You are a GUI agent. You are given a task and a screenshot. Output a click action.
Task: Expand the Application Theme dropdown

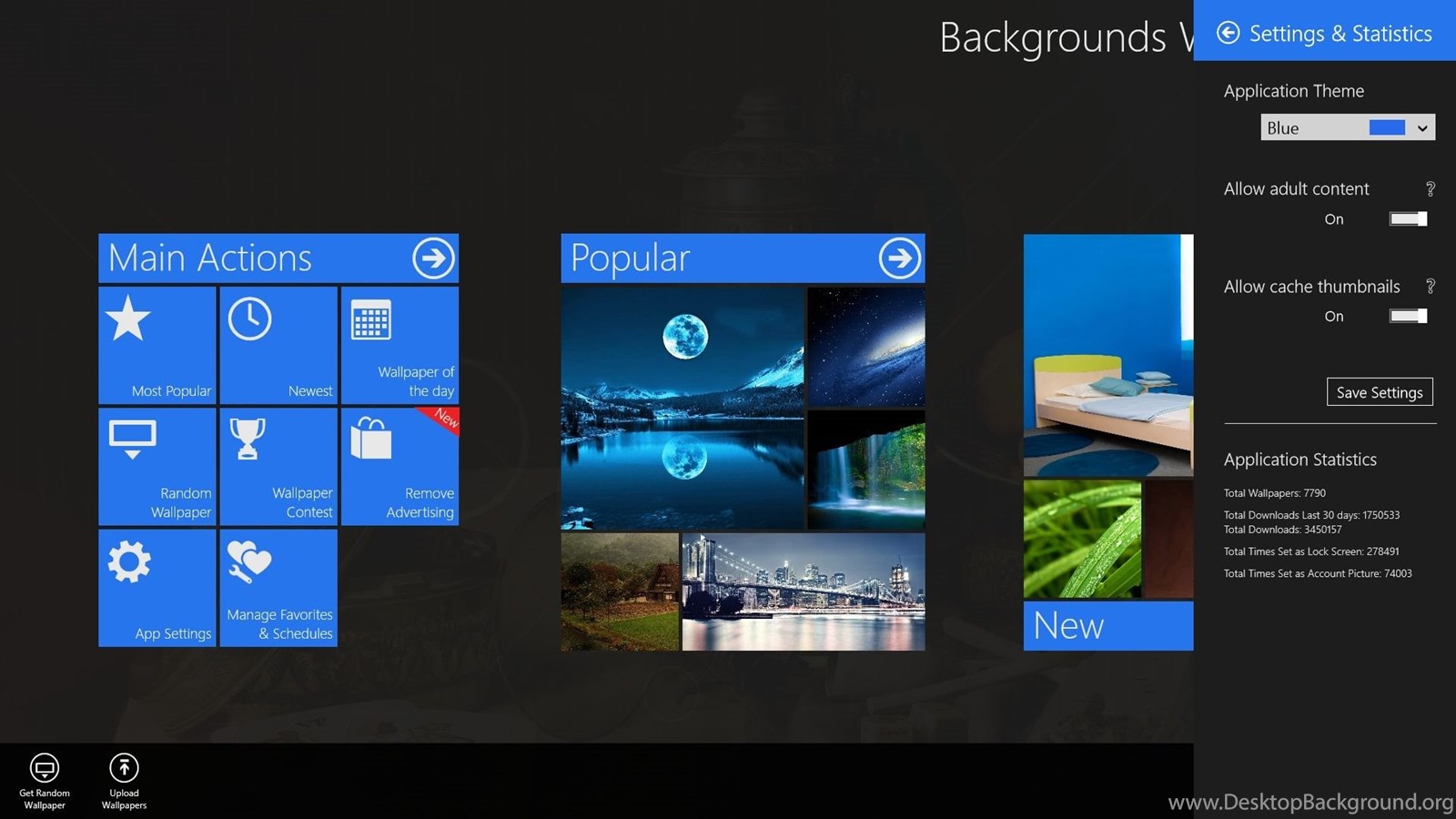point(1421,128)
